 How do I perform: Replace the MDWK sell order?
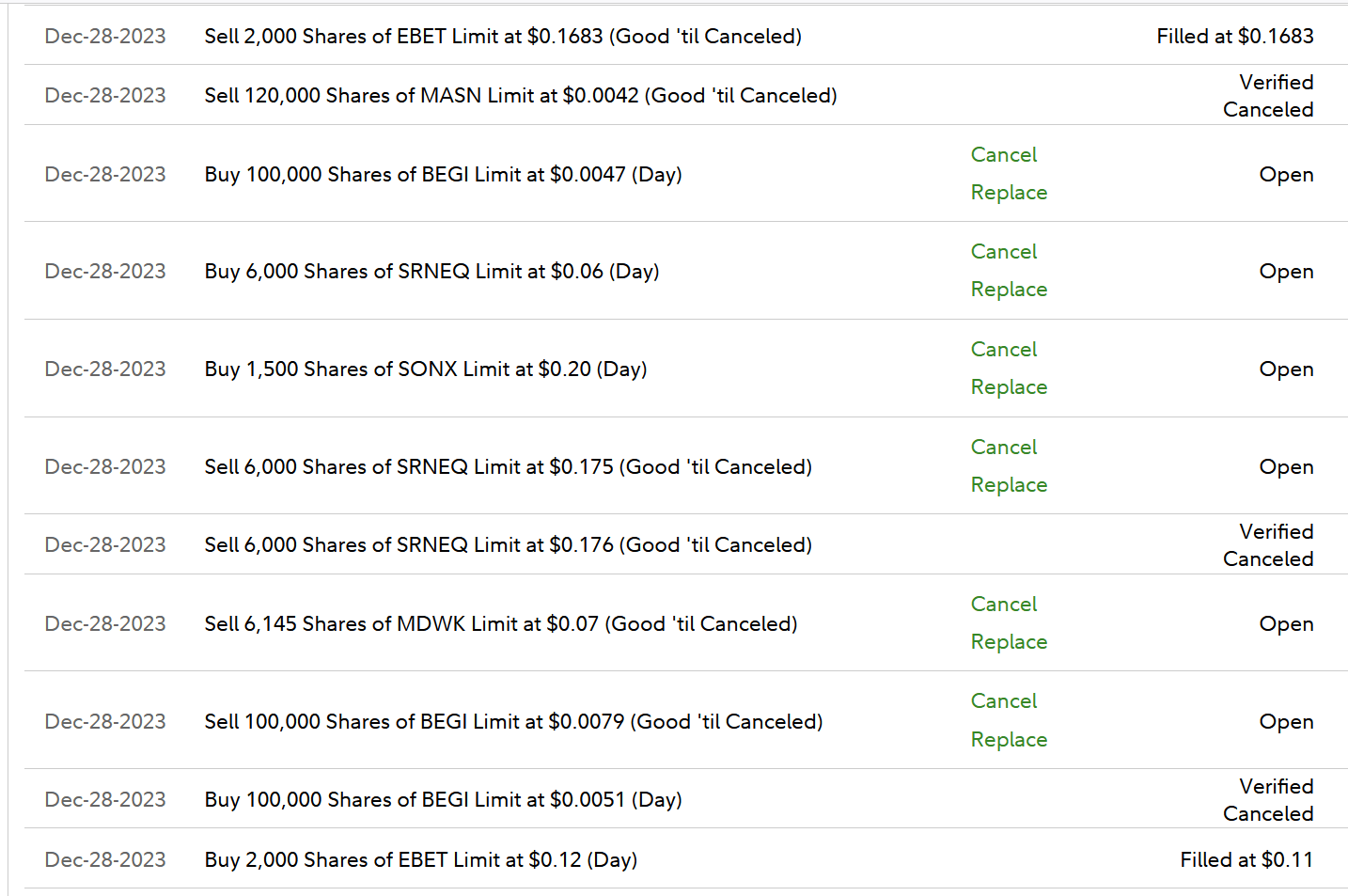(1009, 642)
